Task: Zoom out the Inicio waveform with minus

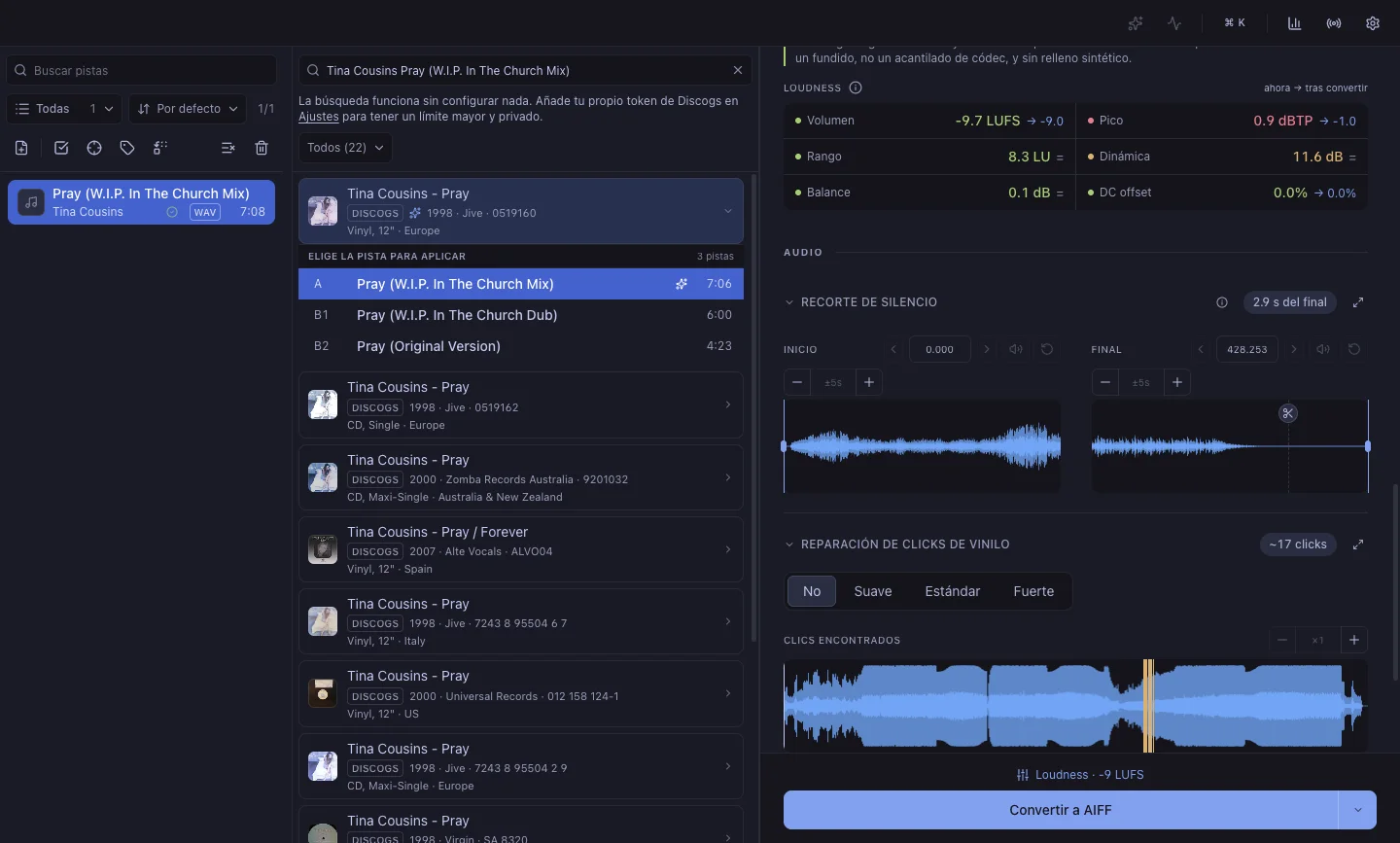Action: click(x=797, y=382)
